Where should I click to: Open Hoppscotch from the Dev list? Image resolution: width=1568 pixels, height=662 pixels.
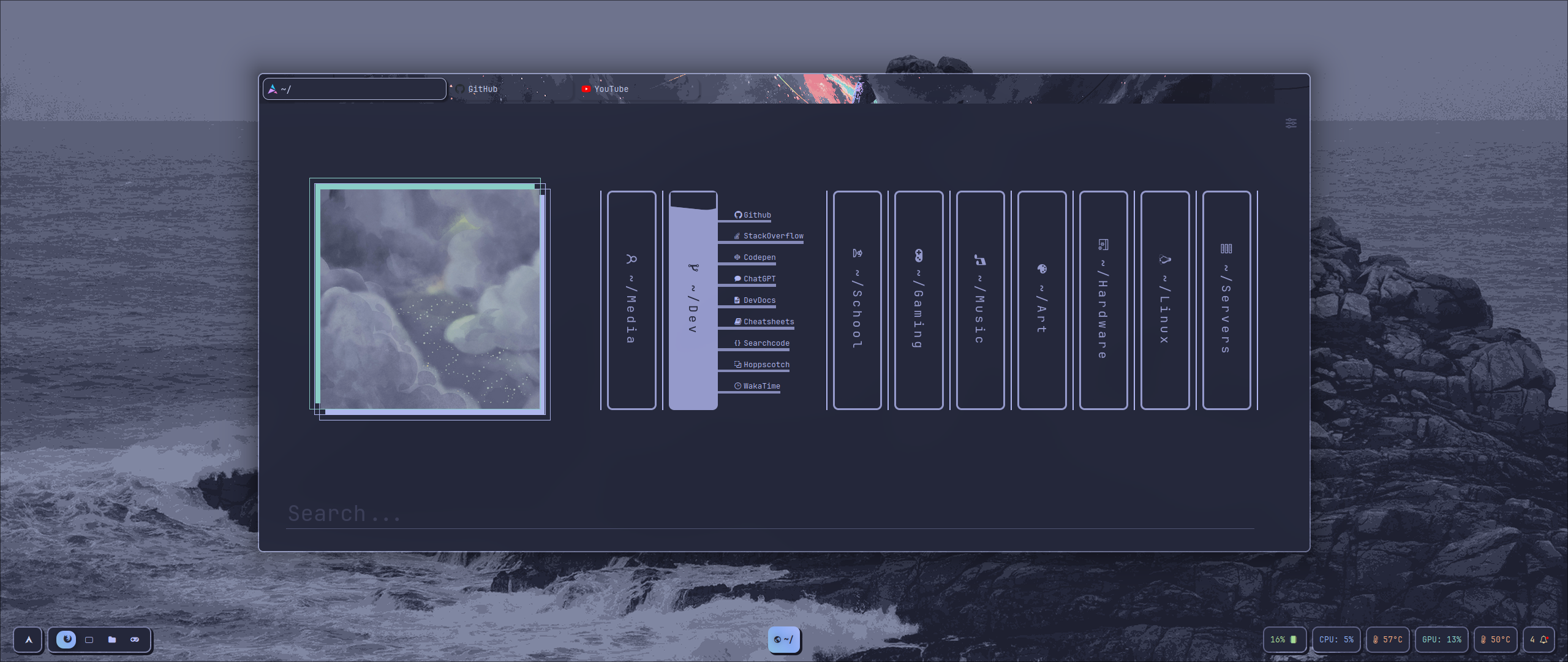tap(766, 364)
